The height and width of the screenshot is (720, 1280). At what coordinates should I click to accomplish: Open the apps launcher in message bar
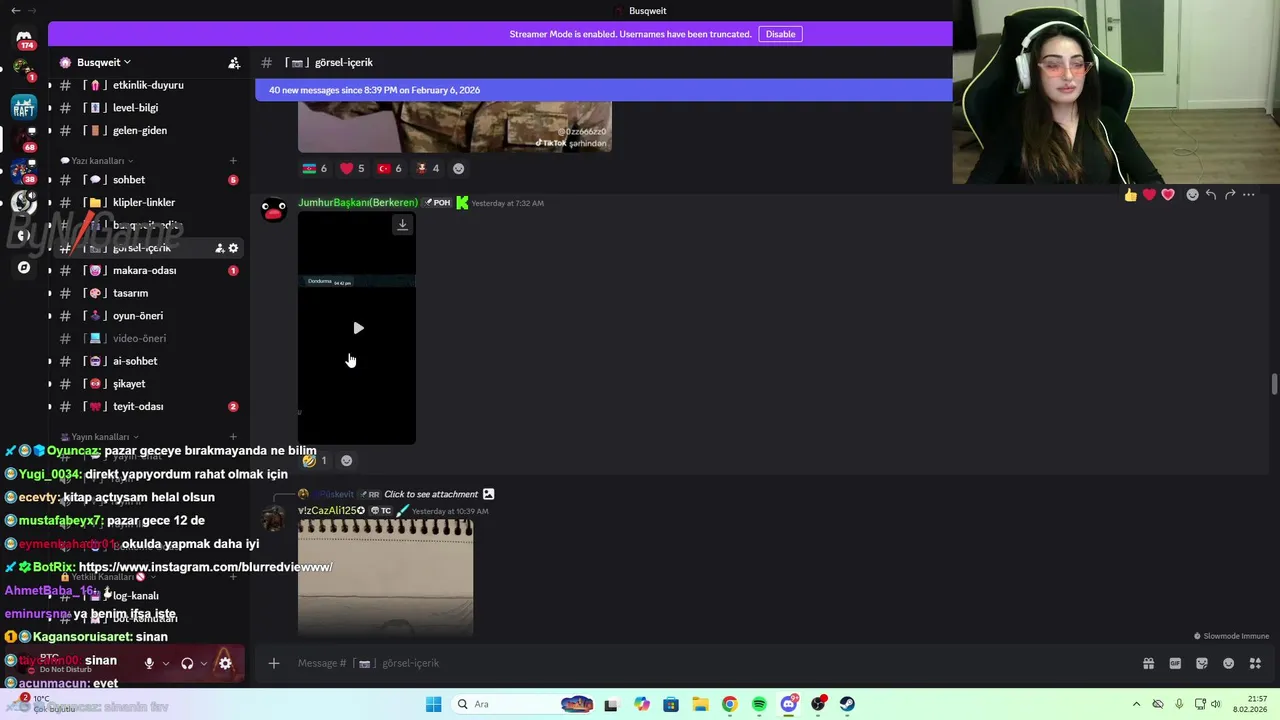tap(1255, 663)
